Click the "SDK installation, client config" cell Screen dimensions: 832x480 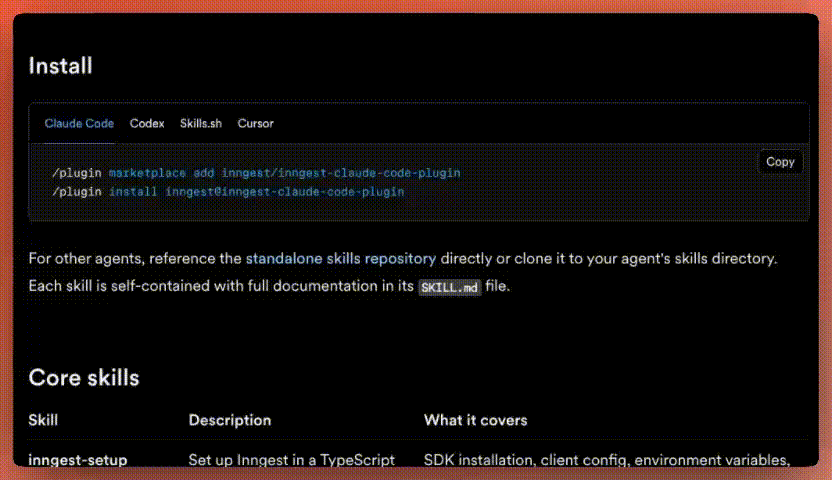tap(607, 459)
